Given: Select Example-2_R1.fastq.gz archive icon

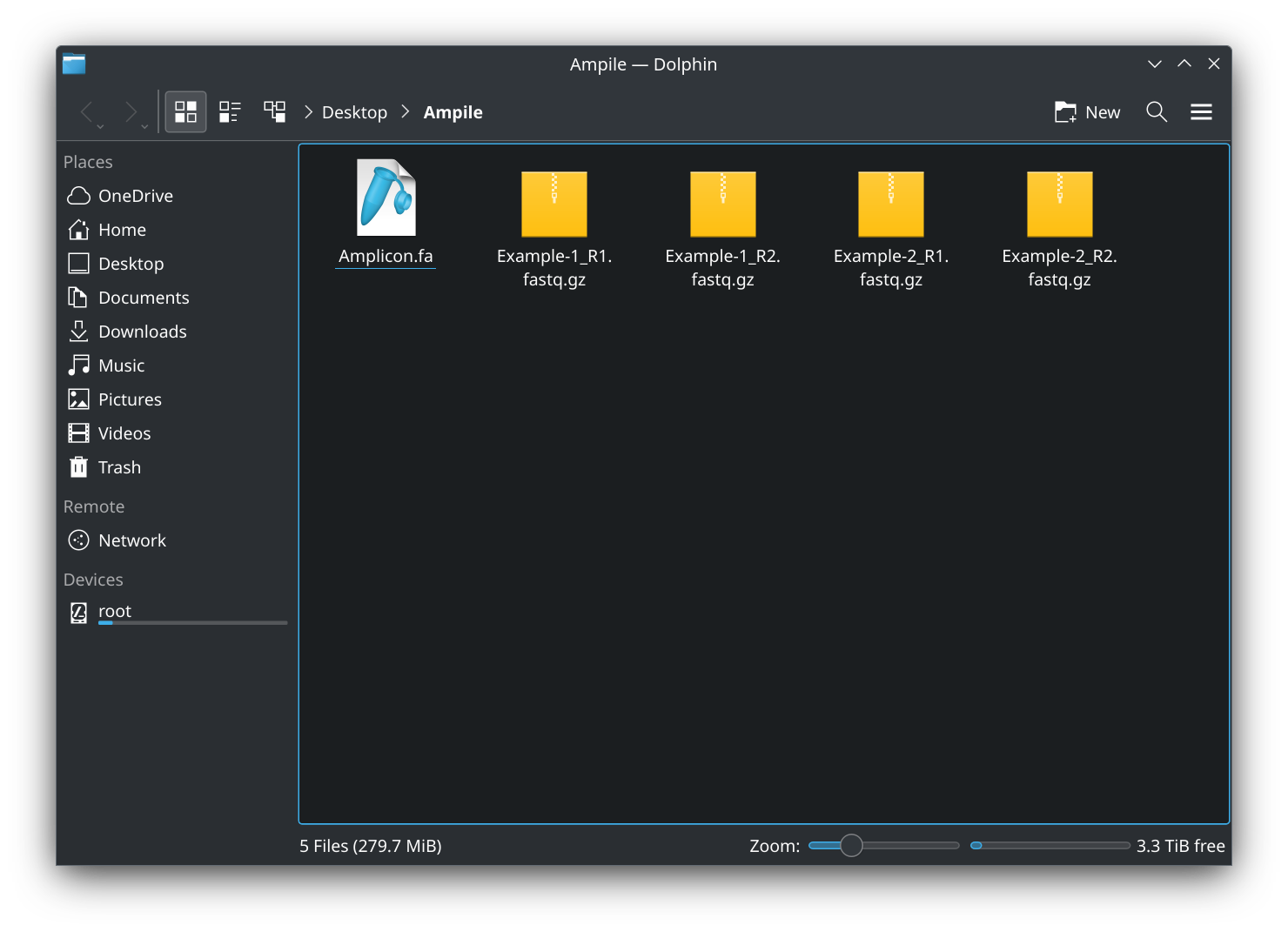Looking at the screenshot, I should (x=891, y=204).
